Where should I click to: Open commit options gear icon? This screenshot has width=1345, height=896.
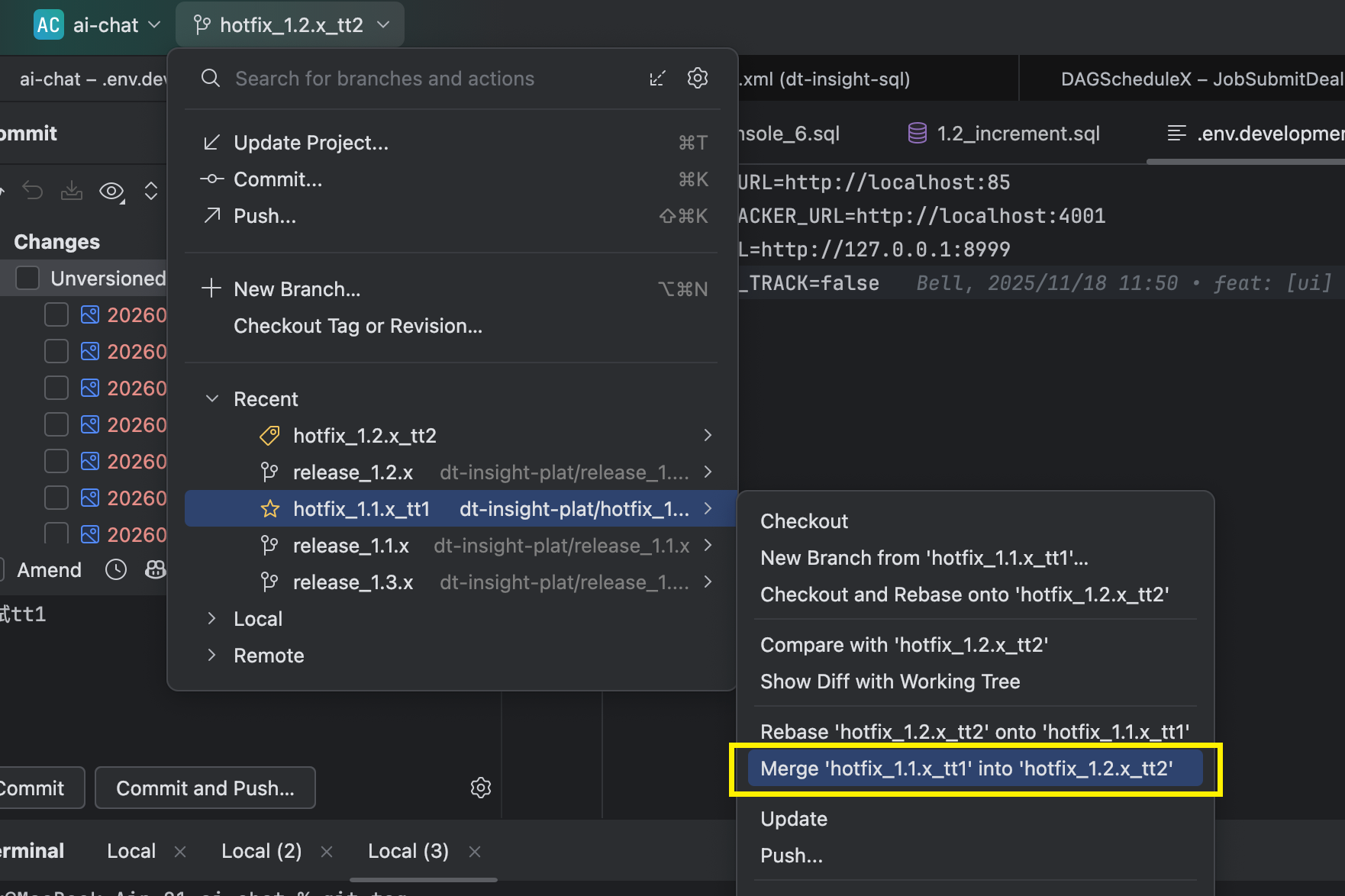pyautogui.click(x=481, y=788)
